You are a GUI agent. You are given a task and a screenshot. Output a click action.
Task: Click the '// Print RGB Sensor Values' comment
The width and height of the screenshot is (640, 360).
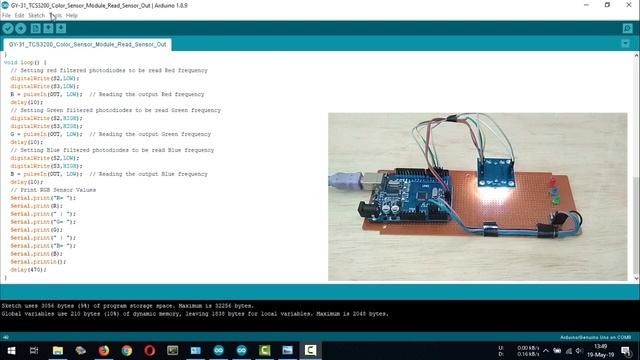(53, 190)
